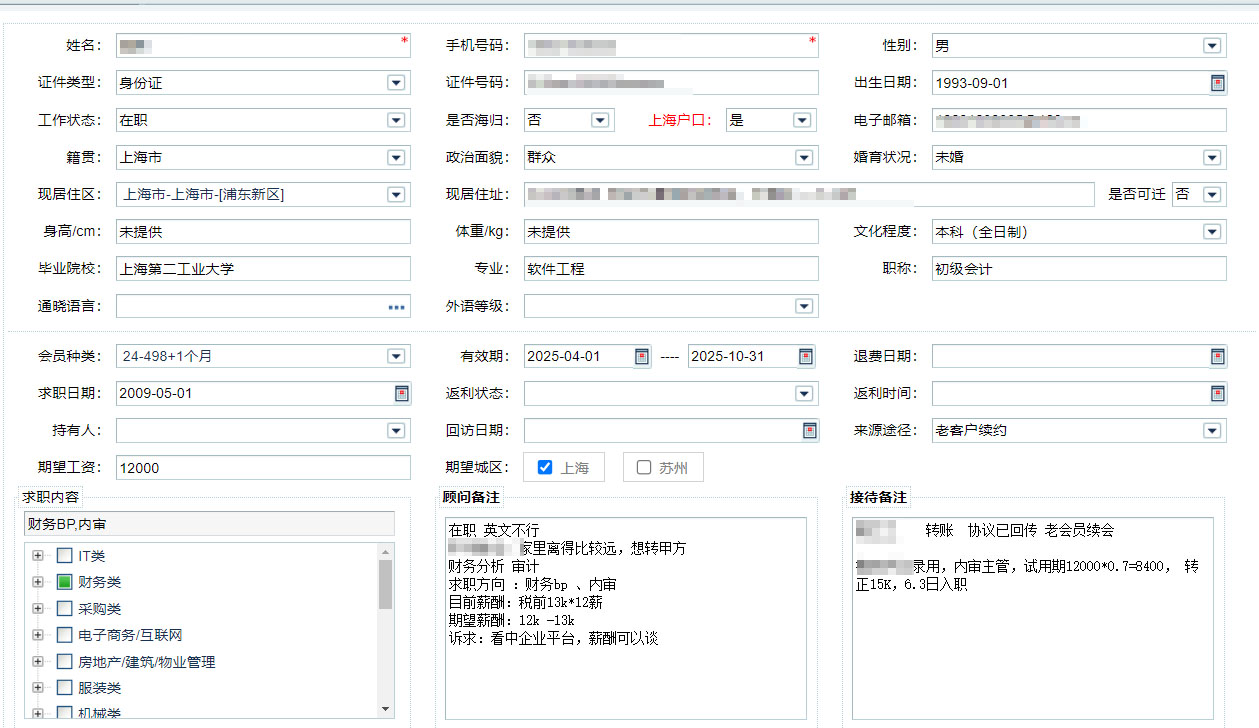
Task: Toggle the 苏州 expected city checkbox
Action: [x=644, y=467]
